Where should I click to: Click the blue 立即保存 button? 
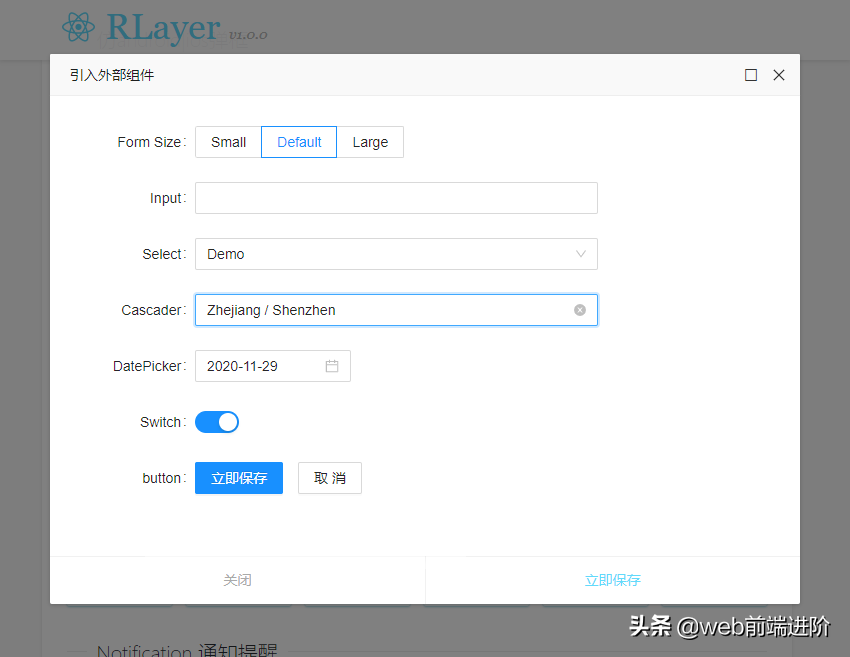coord(238,478)
